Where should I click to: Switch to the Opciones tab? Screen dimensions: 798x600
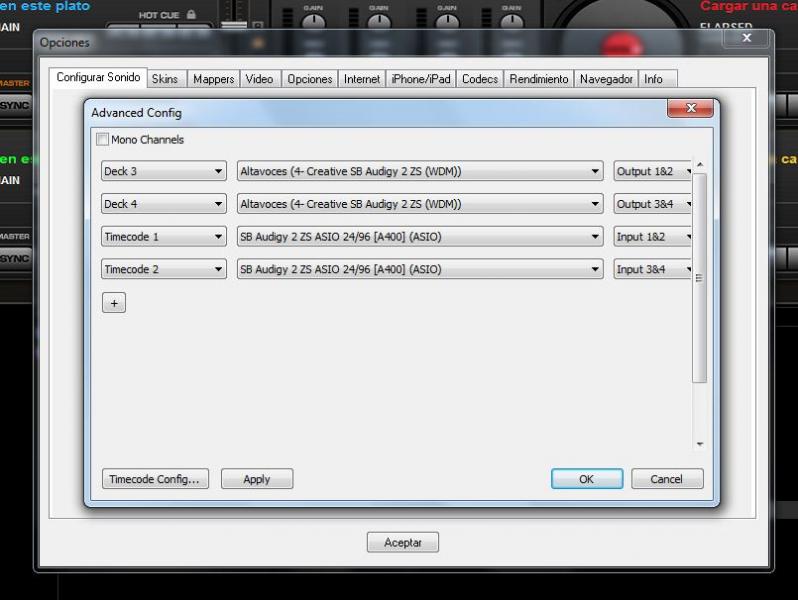pyautogui.click(x=309, y=79)
